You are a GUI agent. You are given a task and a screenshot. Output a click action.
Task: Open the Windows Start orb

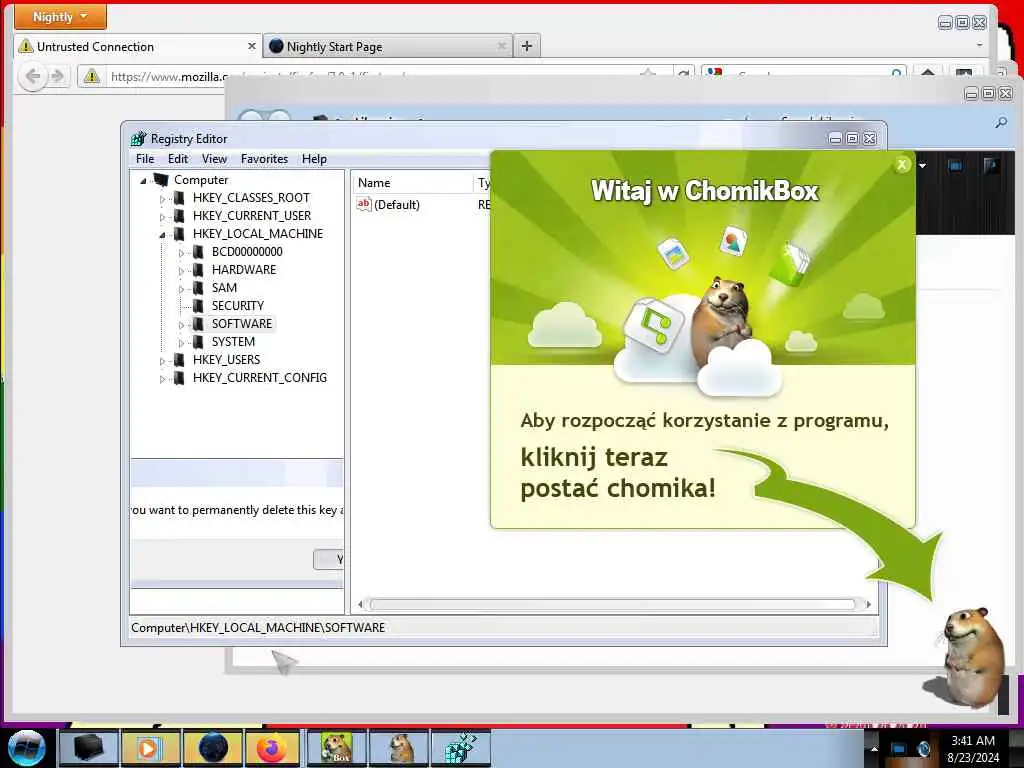(x=26, y=748)
